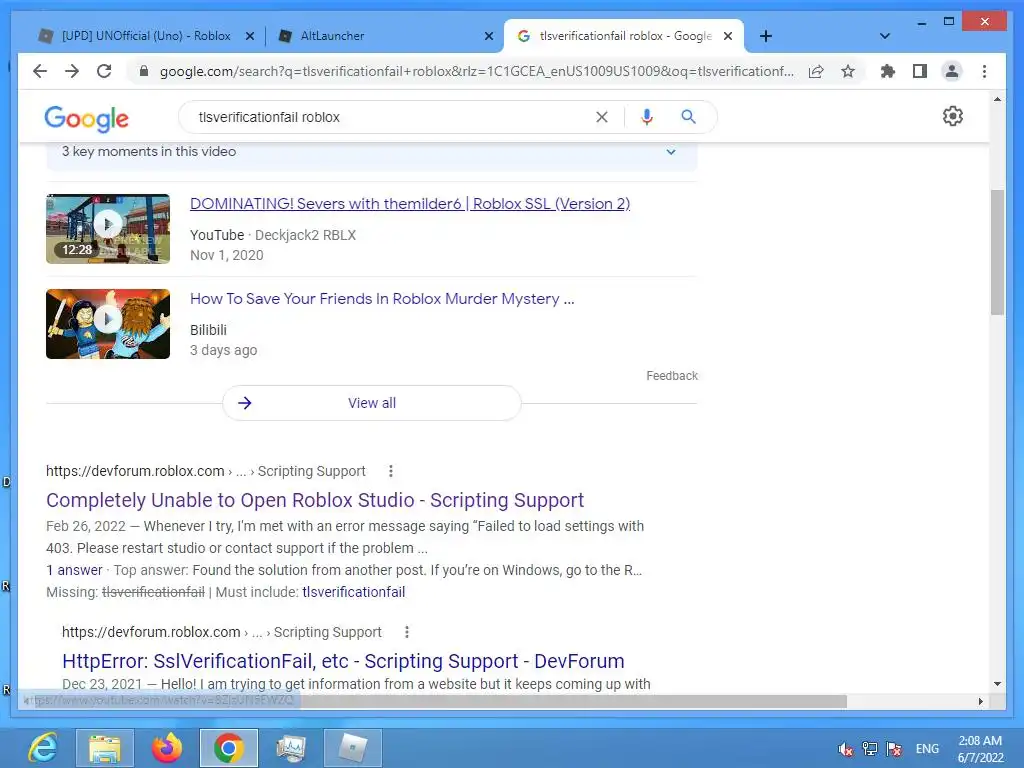Play the Murder Mystery Bilibili thumbnail
1024x768 pixels.
coord(108,324)
